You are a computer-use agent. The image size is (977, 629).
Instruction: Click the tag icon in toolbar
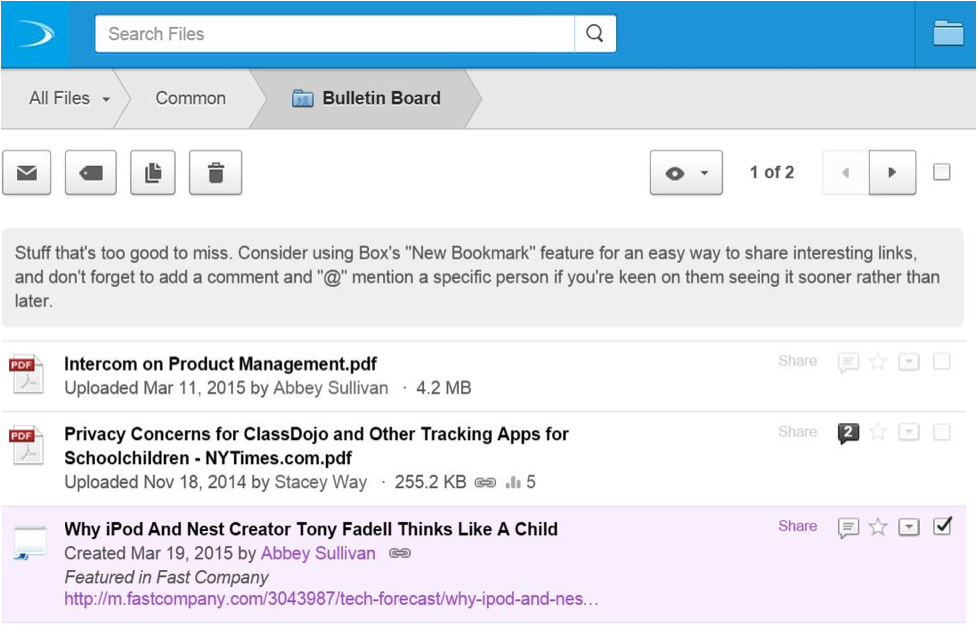coord(90,173)
